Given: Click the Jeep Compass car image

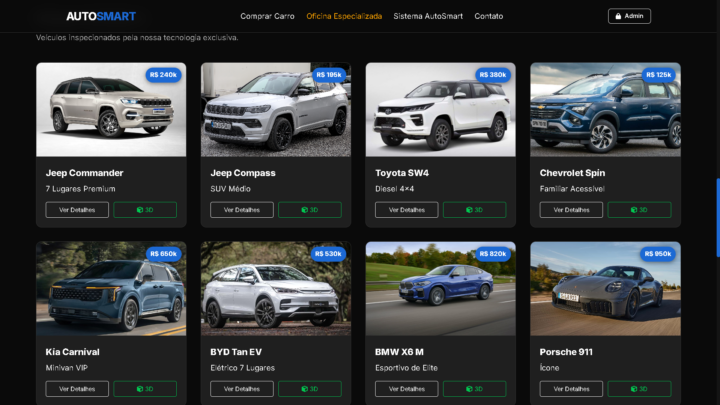Looking at the screenshot, I should coord(275,110).
